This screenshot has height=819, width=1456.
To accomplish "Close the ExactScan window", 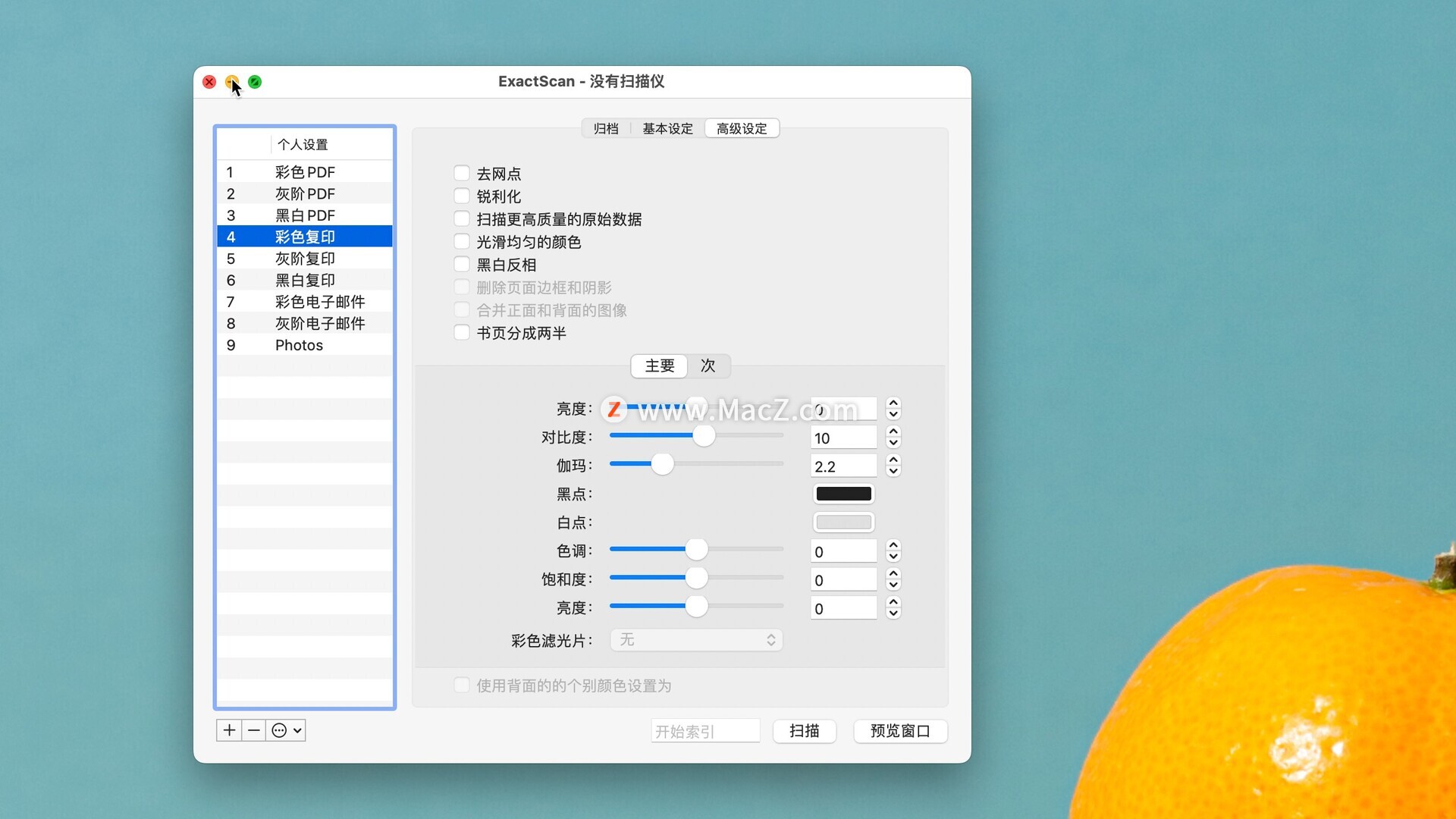I will [x=209, y=82].
